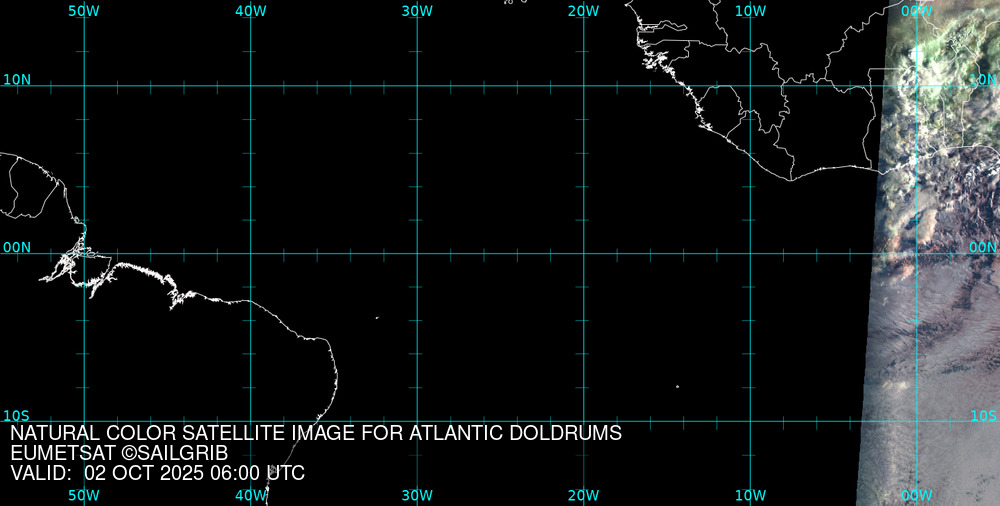Click the 10N latitude label on left edge

(x=17, y=79)
